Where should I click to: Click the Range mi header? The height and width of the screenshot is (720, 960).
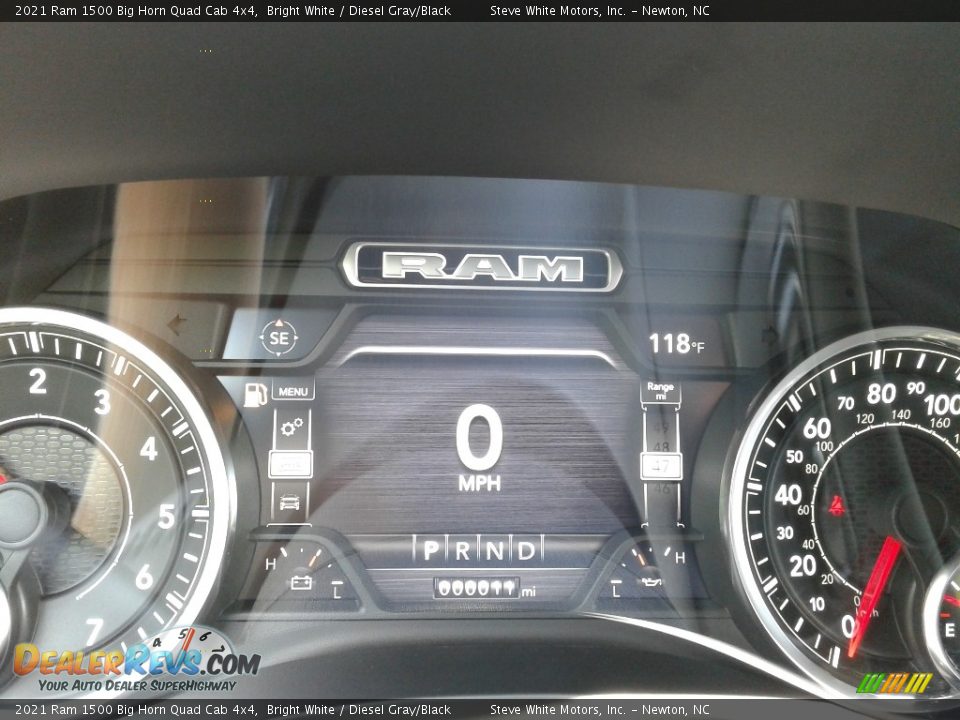pos(660,391)
